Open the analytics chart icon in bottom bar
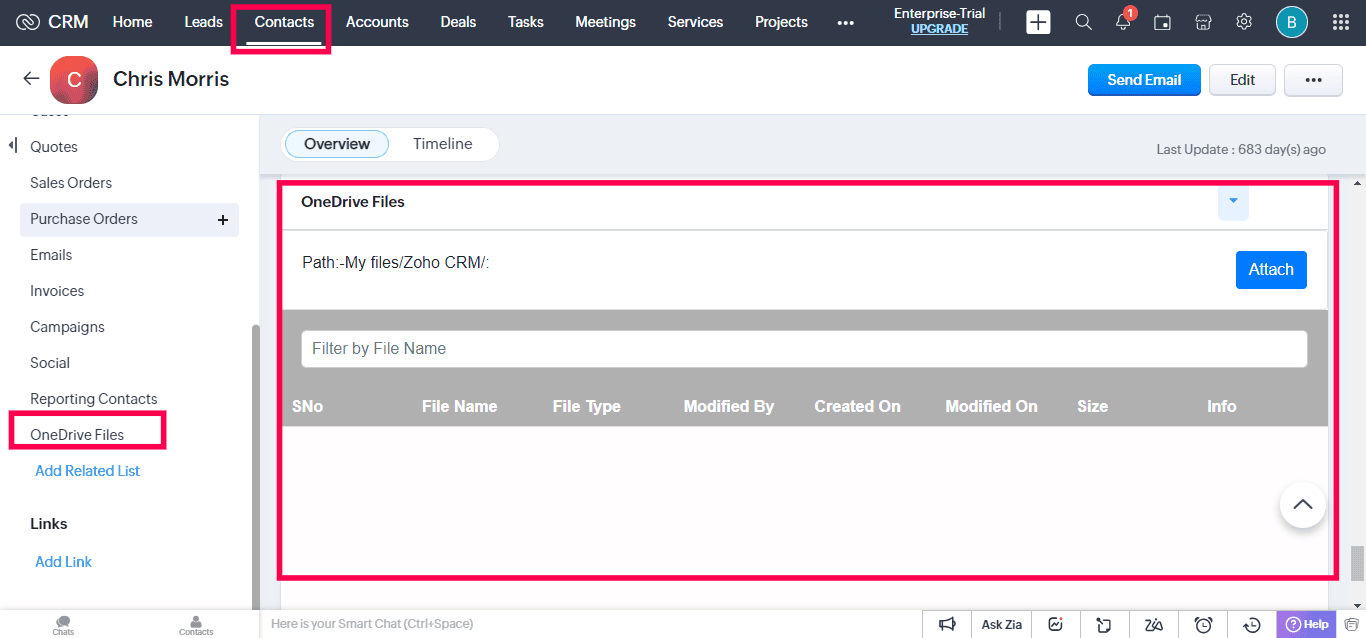1366x638 pixels. coord(1055,624)
